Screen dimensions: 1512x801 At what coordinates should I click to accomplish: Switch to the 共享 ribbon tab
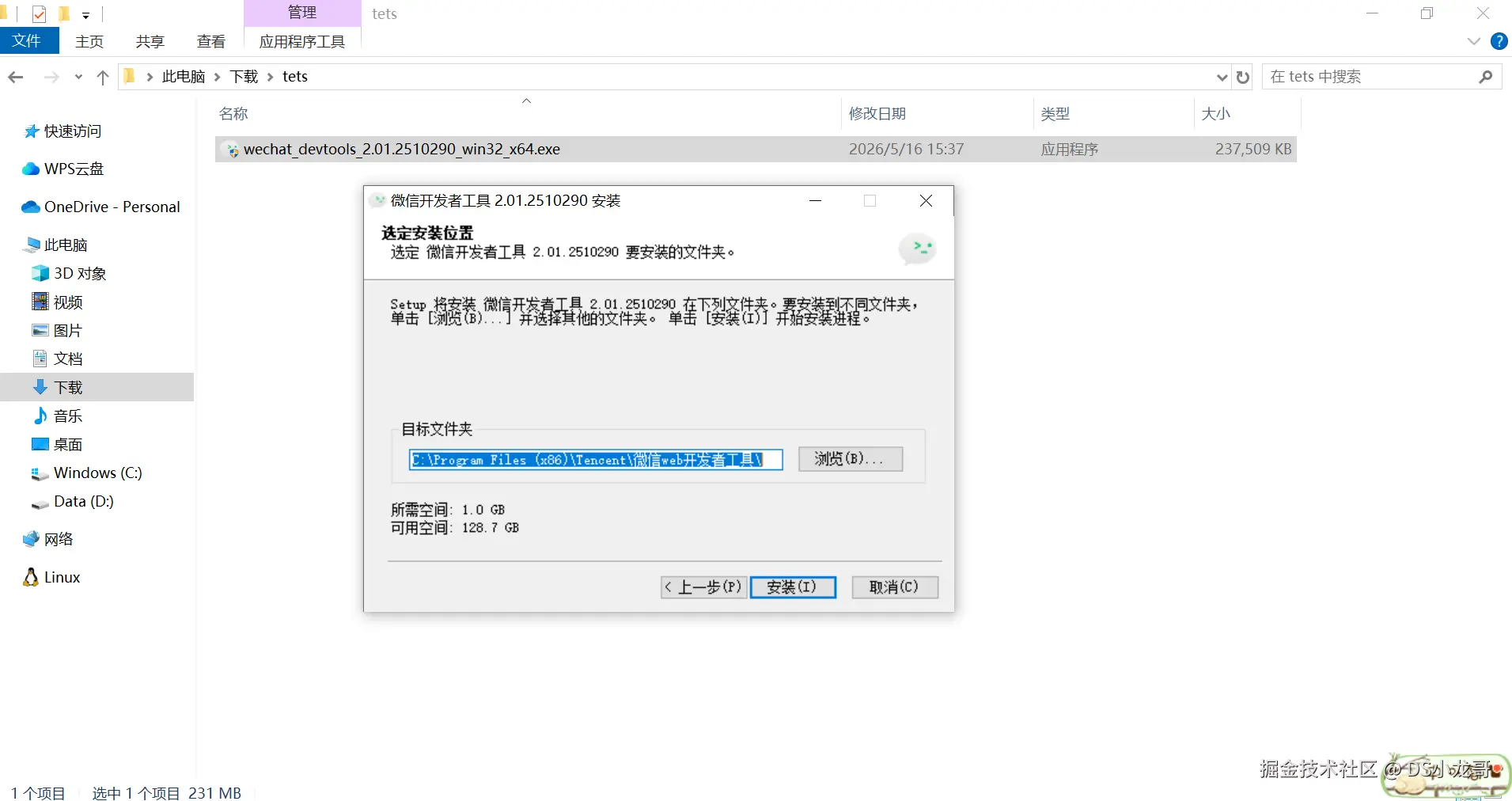click(150, 41)
